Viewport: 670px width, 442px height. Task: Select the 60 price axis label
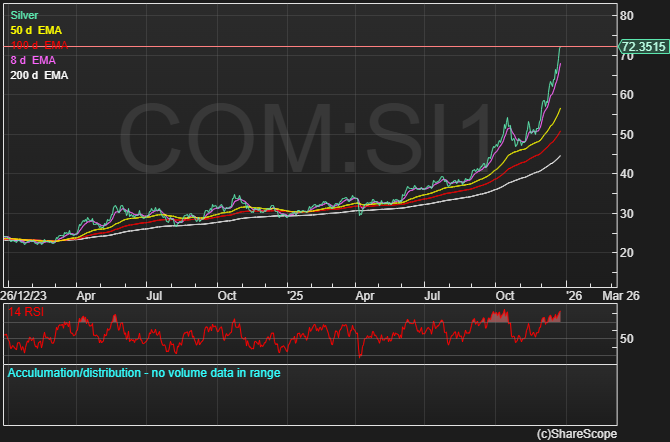coord(627,95)
